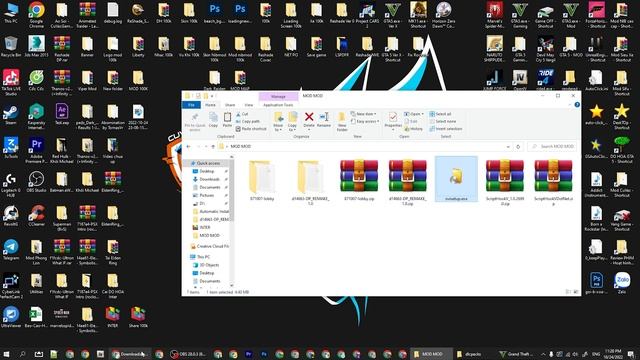Image resolution: width=640 pixels, height=360 pixels.
Task: Open the Move to dropdown
Action: pyautogui.click(x=278, y=122)
